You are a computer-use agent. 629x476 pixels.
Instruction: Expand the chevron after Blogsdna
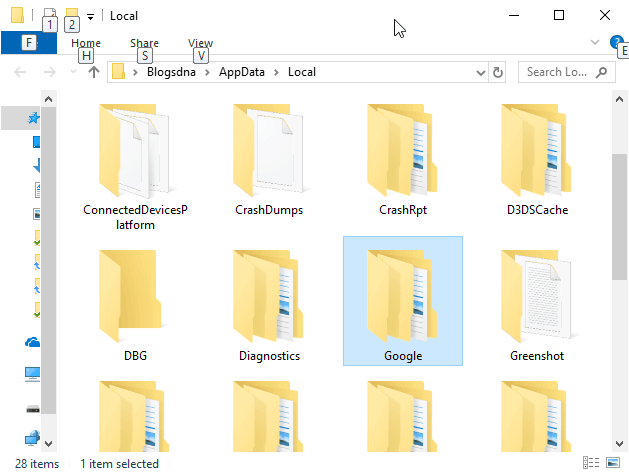point(207,72)
